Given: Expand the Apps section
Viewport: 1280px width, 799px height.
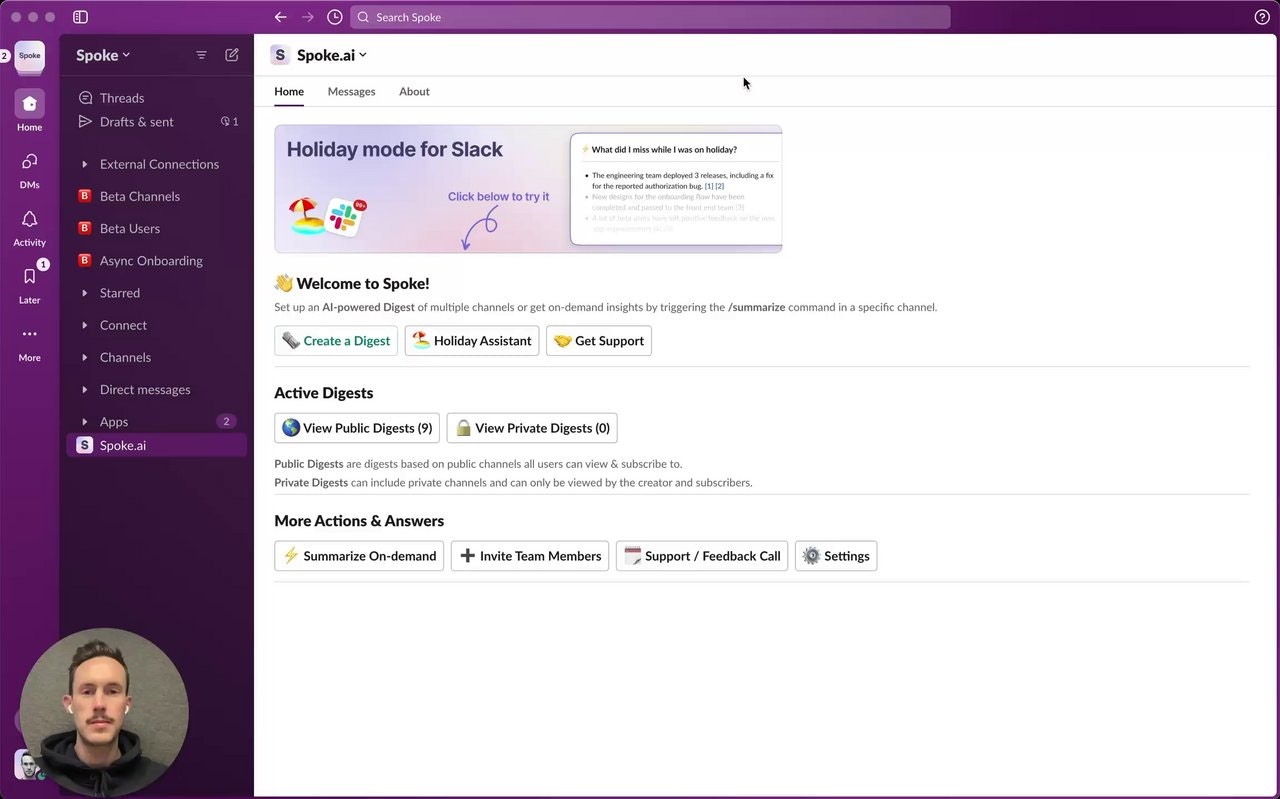Looking at the screenshot, I should point(113,421).
